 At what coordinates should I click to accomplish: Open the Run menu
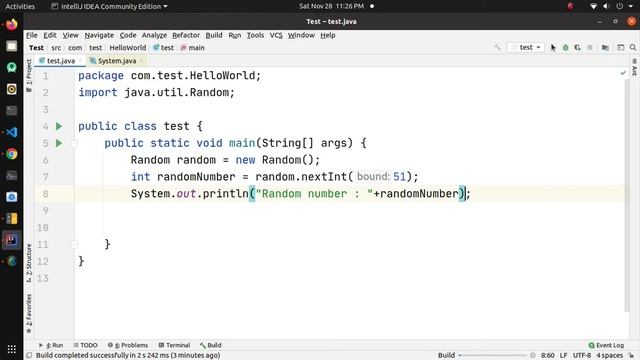[x=235, y=35]
